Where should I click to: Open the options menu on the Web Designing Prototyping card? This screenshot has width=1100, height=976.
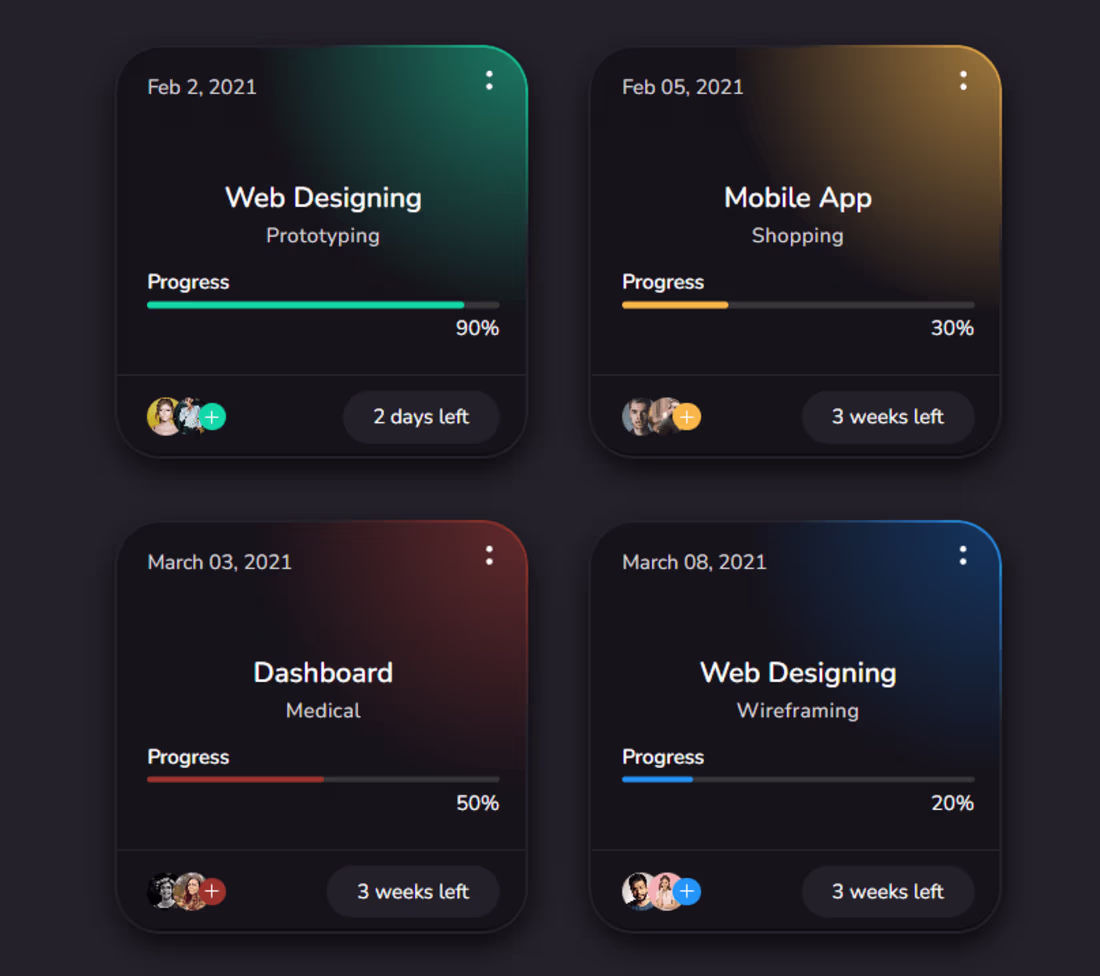[x=489, y=81]
